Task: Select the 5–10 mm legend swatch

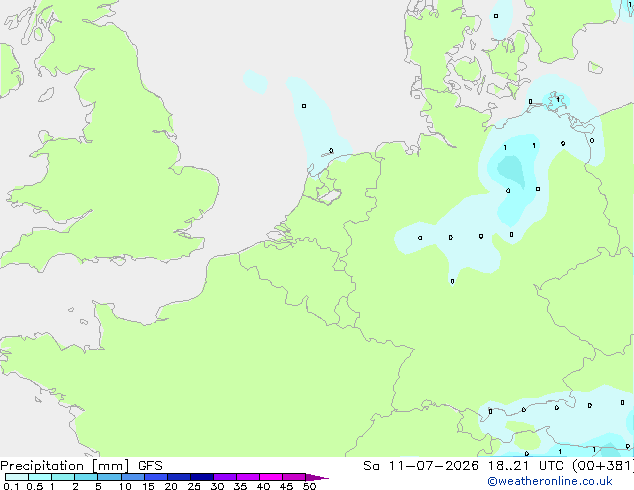Action: pyautogui.click(x=109, y=477)
